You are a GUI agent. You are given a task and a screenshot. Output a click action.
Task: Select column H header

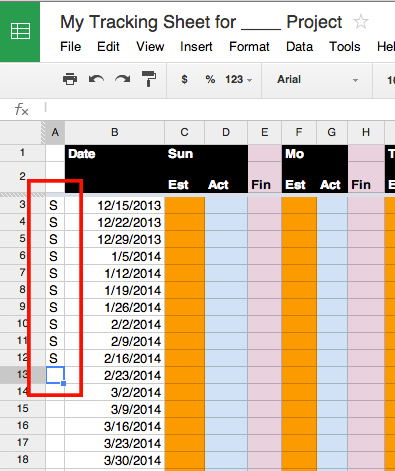click(366, 133)
